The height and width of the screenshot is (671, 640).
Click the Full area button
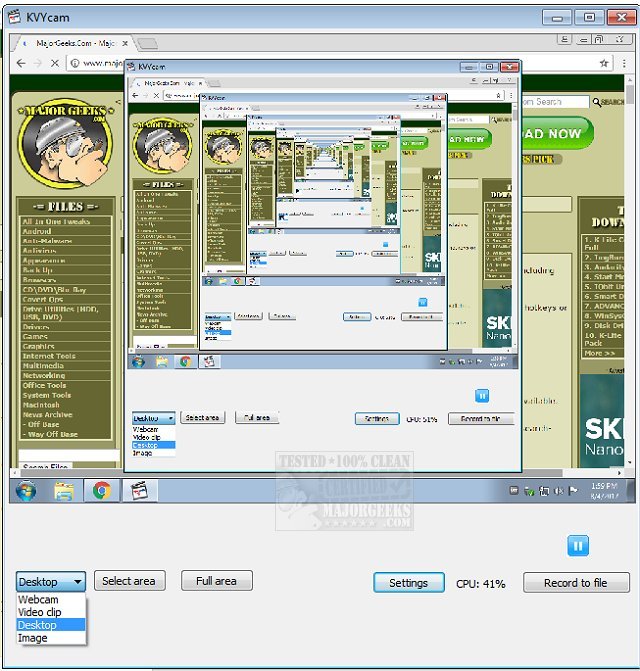[x=216, y=581]
